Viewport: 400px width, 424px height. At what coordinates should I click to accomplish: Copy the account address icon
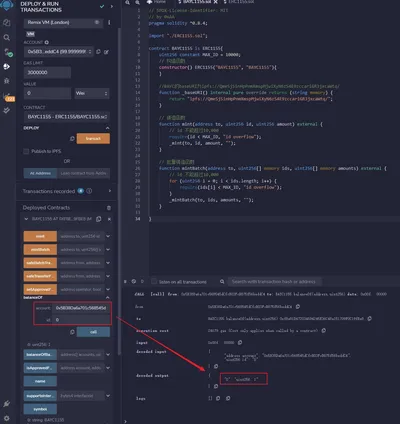(98, 52)
